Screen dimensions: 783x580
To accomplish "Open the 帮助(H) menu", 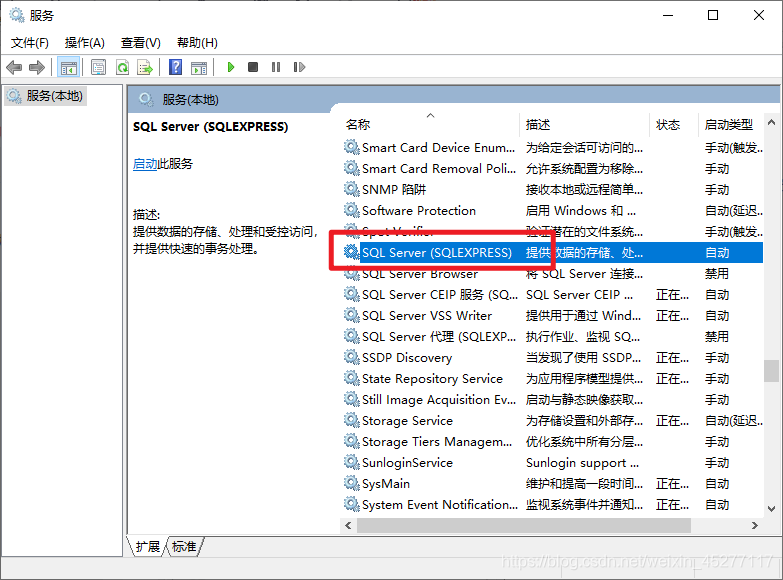I will pos(198,43).
